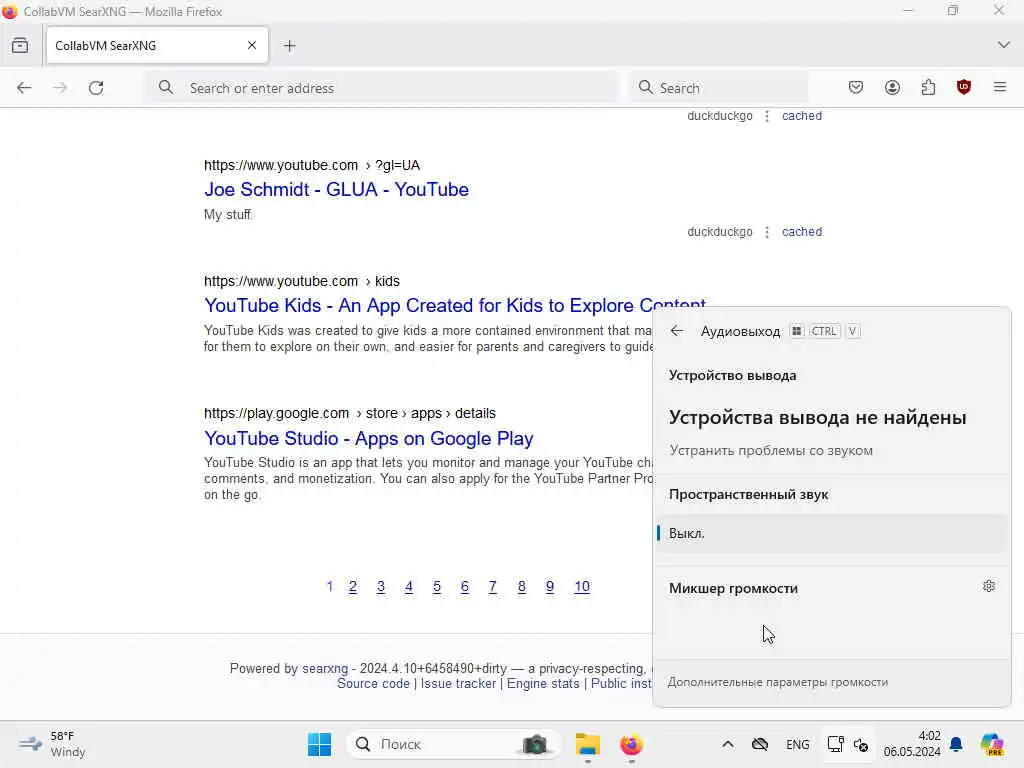Open cached link above Joe Schmidt result
Viewport: 1024px width, 768px height.
click(802, 116)
